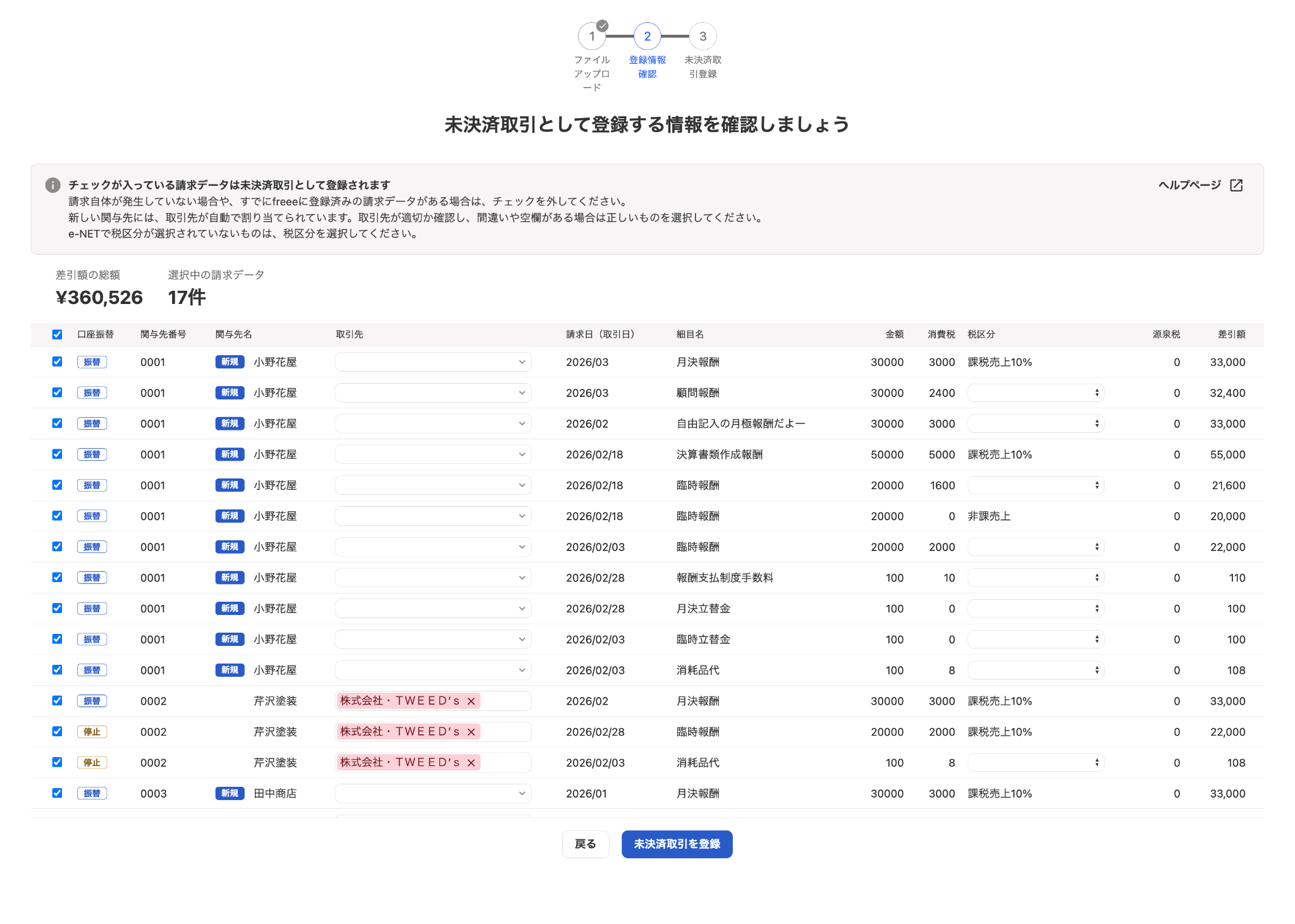Viewport: 1295px width, 924px height.
Task: Remove 株式会社・TWEED's tag in 2026/02/28 臨時報酬 row
Action: pyautogui.click(x=471, y=732)
